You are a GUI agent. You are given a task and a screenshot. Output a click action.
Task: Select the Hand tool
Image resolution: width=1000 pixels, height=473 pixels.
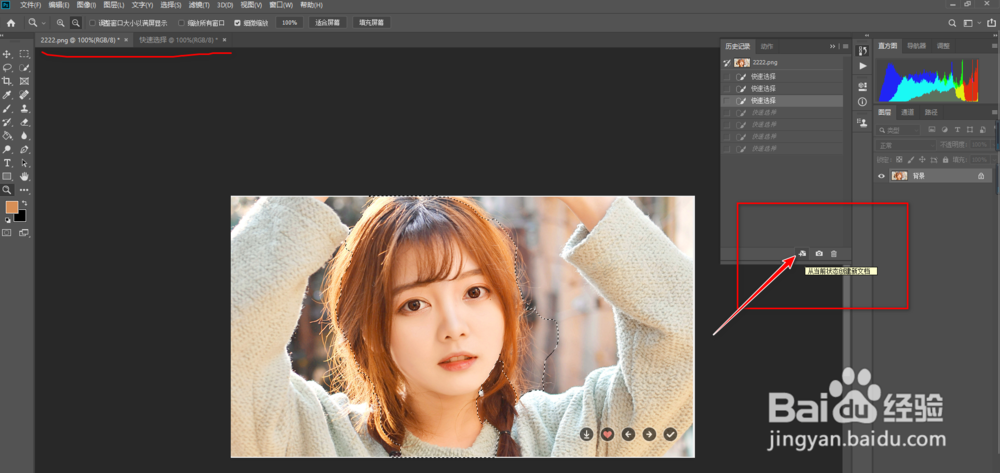click(x=24, y=177)
